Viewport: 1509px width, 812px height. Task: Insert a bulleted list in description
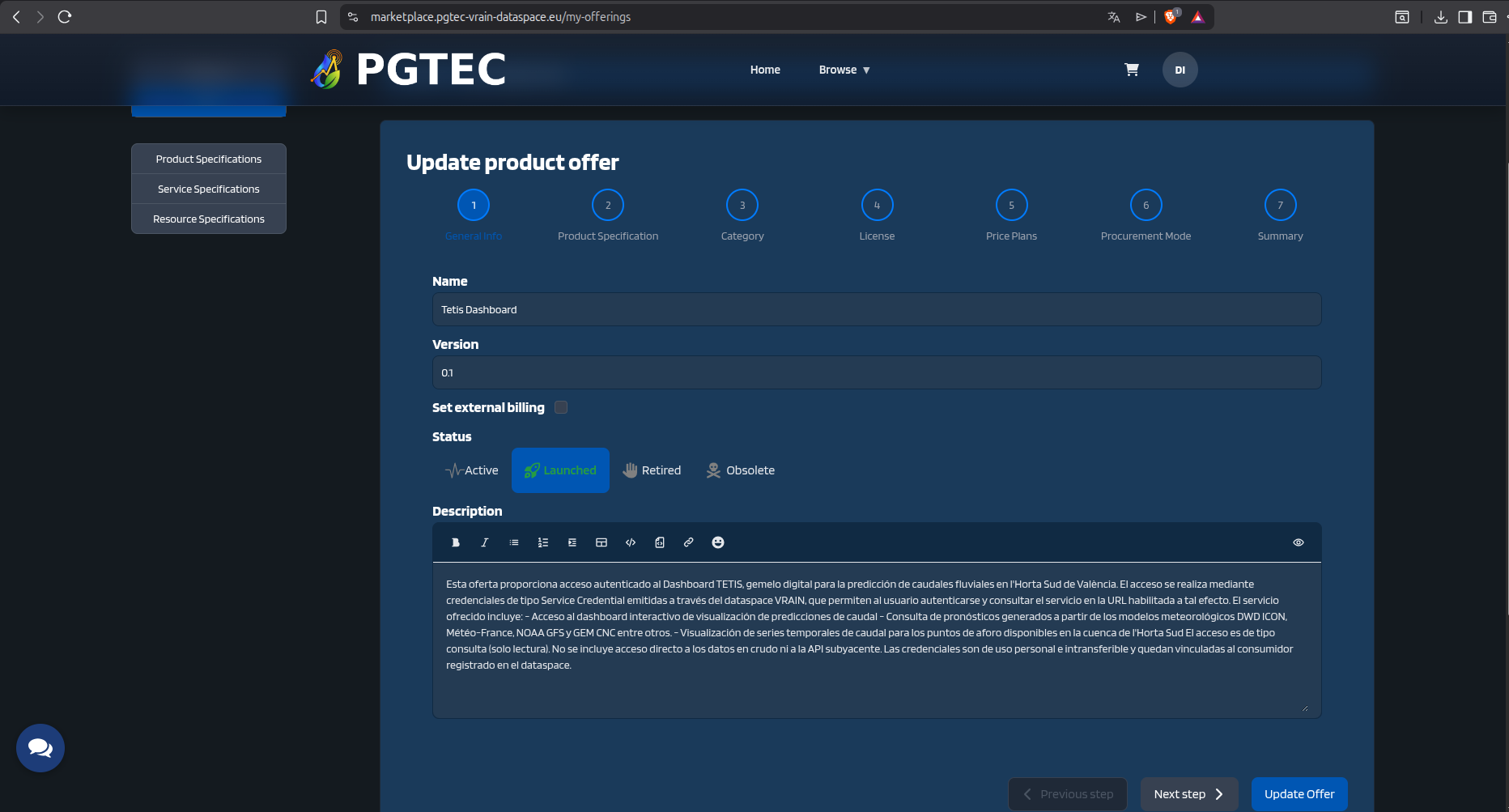coord(514,542)
